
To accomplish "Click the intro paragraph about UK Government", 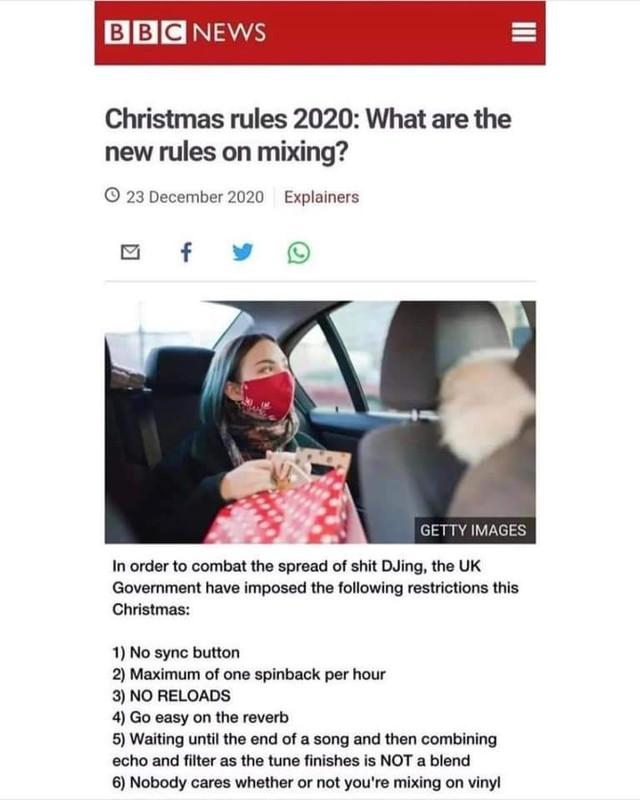I will click(315, 588).
